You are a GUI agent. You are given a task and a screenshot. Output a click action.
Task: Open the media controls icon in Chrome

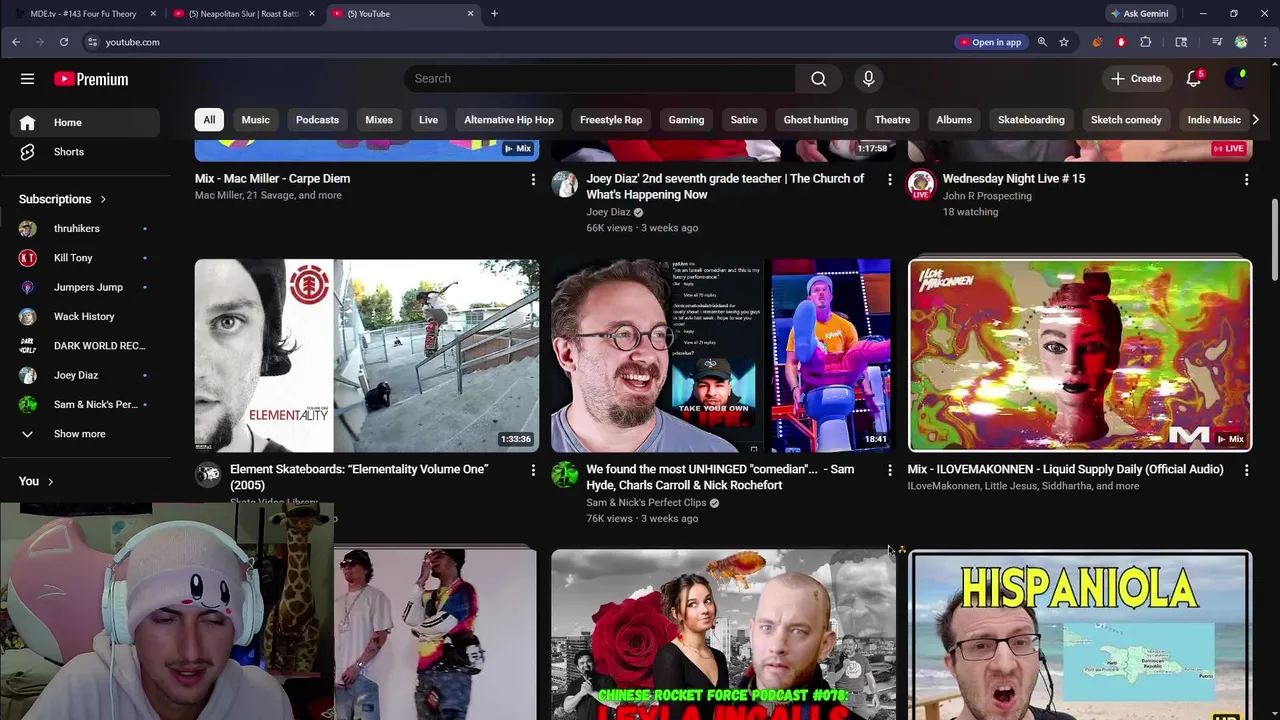[x=1217, y=42]
